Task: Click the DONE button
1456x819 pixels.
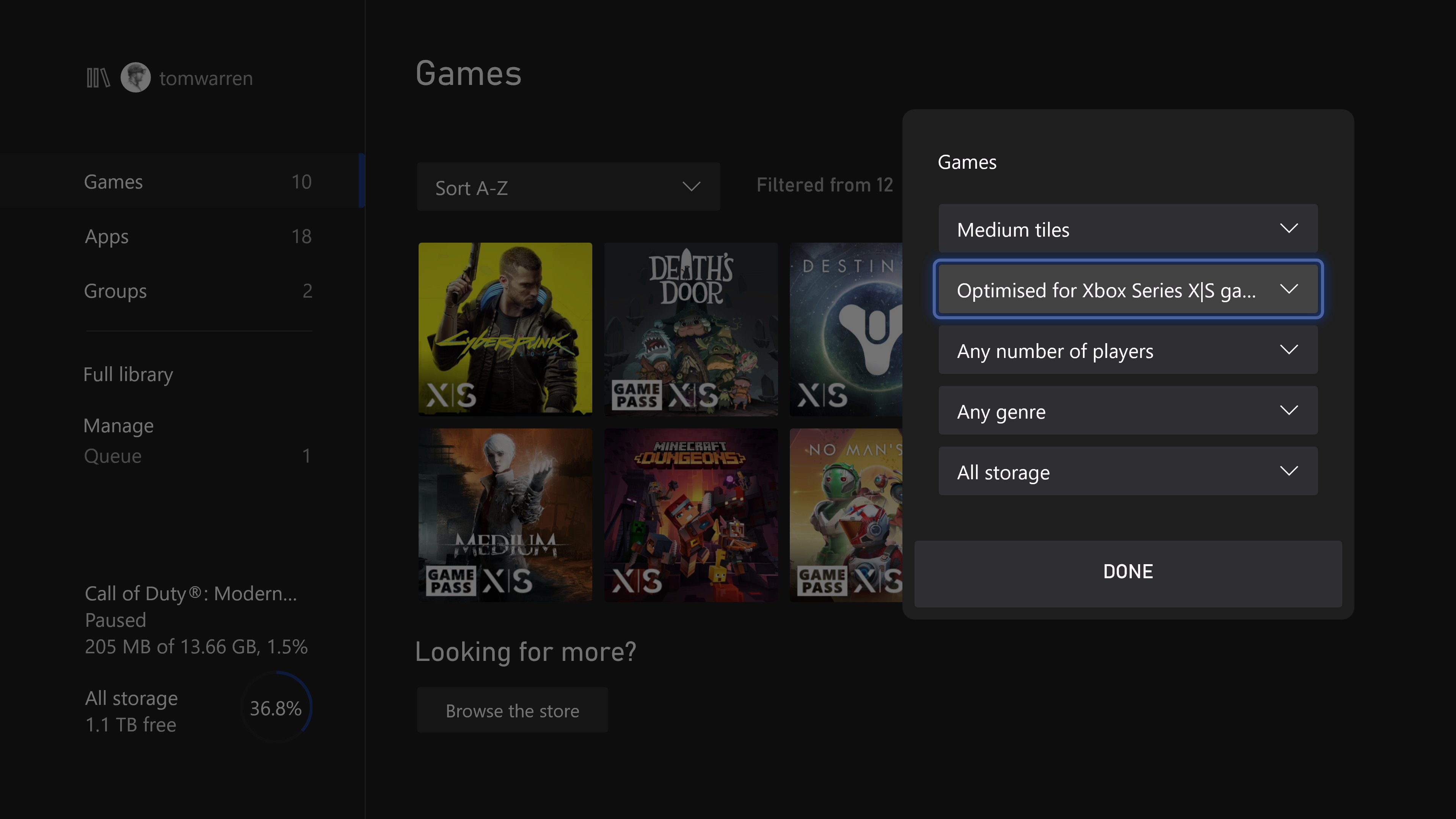Action: (x=1128, y=571)
